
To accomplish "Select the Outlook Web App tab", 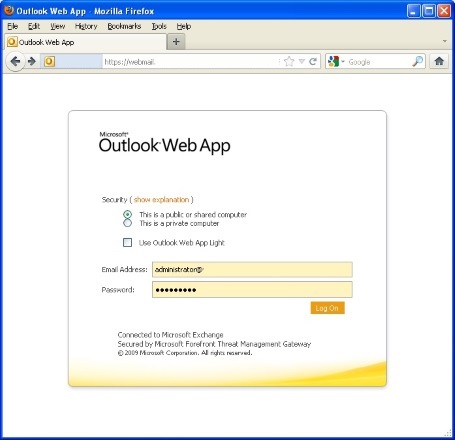I will 85,42.
